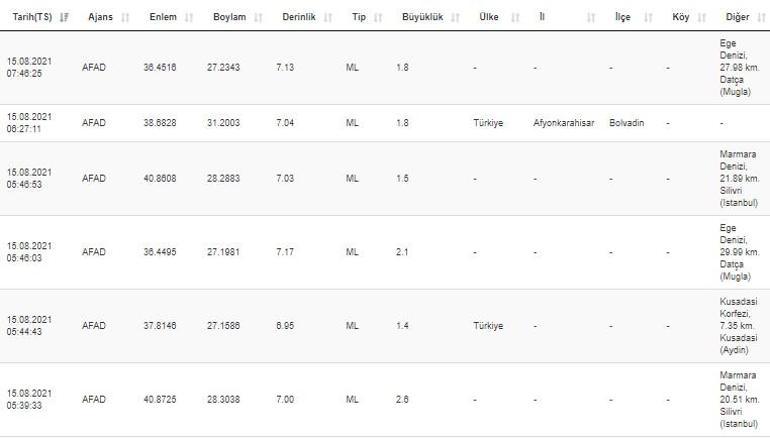Click the sort icon beside Diğer

tap(762, 18)
